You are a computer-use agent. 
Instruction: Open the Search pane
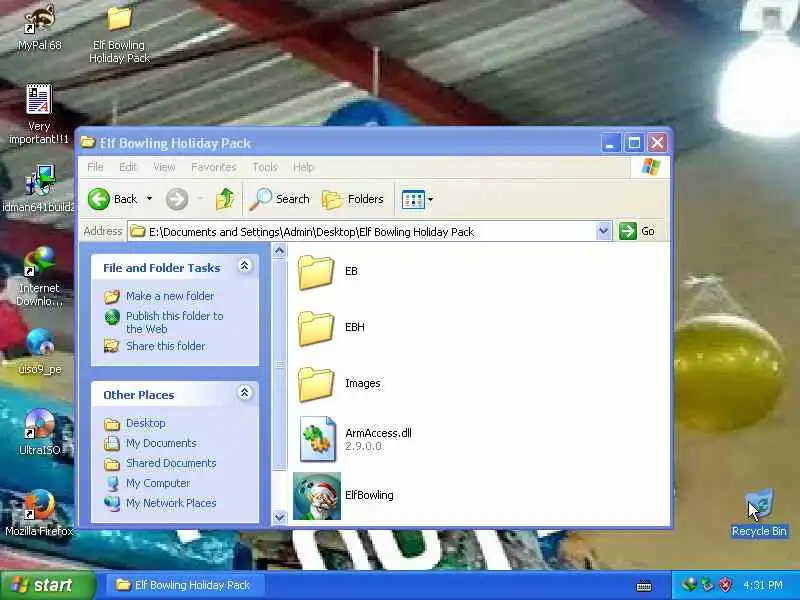point(280,199)
